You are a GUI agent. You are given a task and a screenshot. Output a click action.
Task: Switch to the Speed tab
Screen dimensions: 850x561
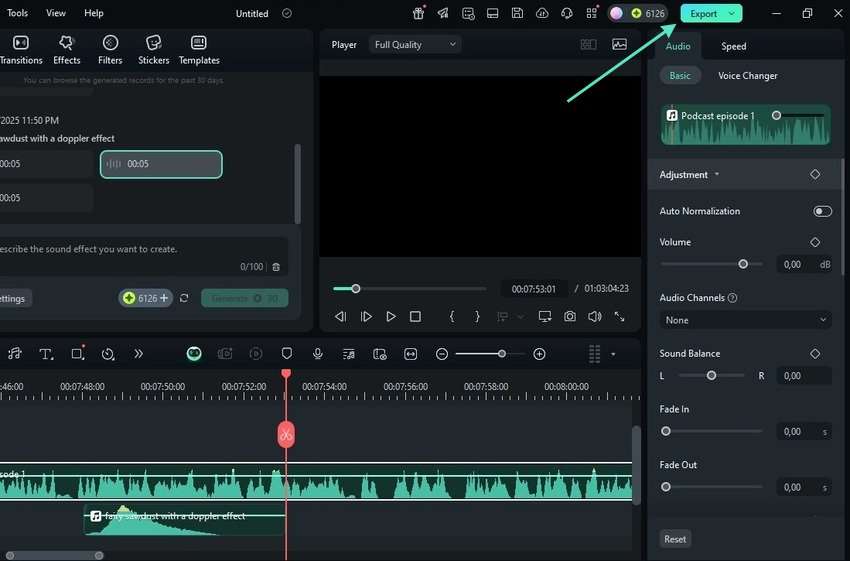[x=733, y=46]
